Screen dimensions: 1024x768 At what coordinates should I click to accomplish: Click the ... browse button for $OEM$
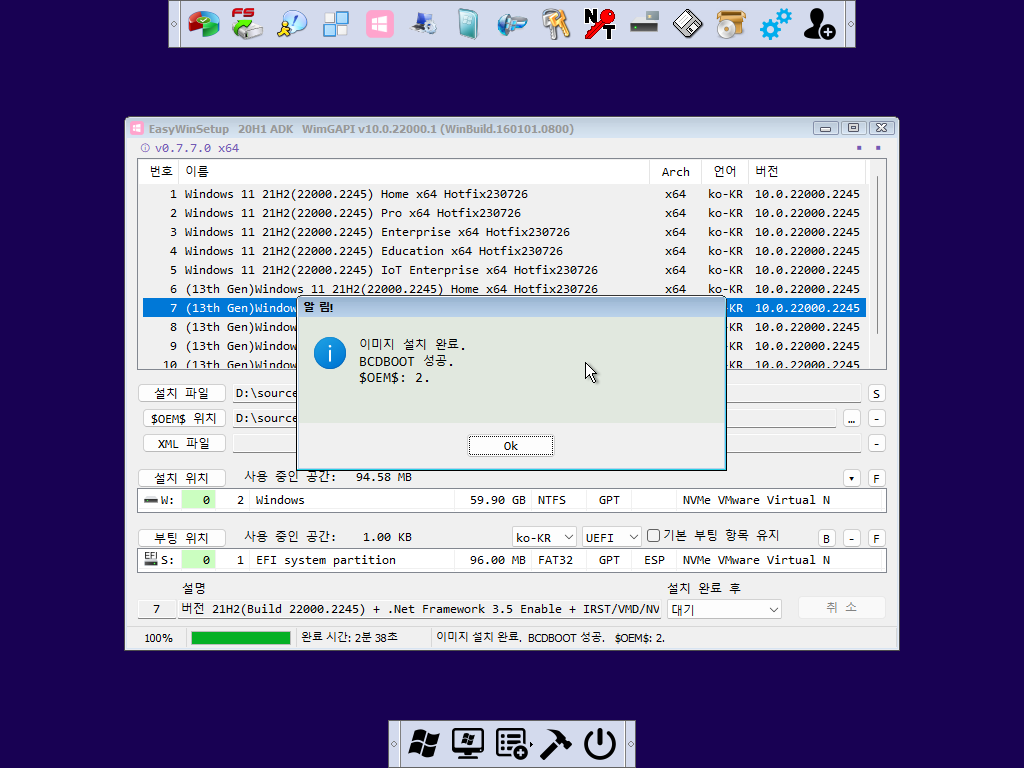(x=852, y=419)
